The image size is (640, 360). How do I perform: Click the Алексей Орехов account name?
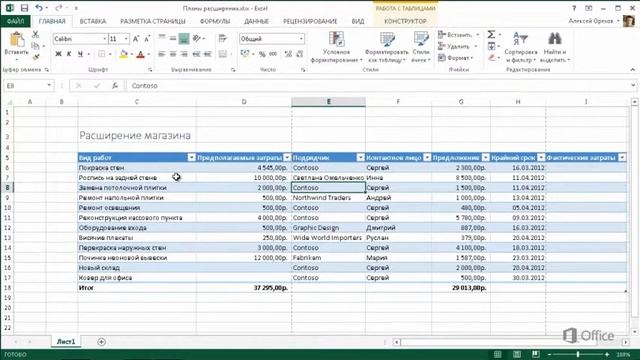(591, 20)
